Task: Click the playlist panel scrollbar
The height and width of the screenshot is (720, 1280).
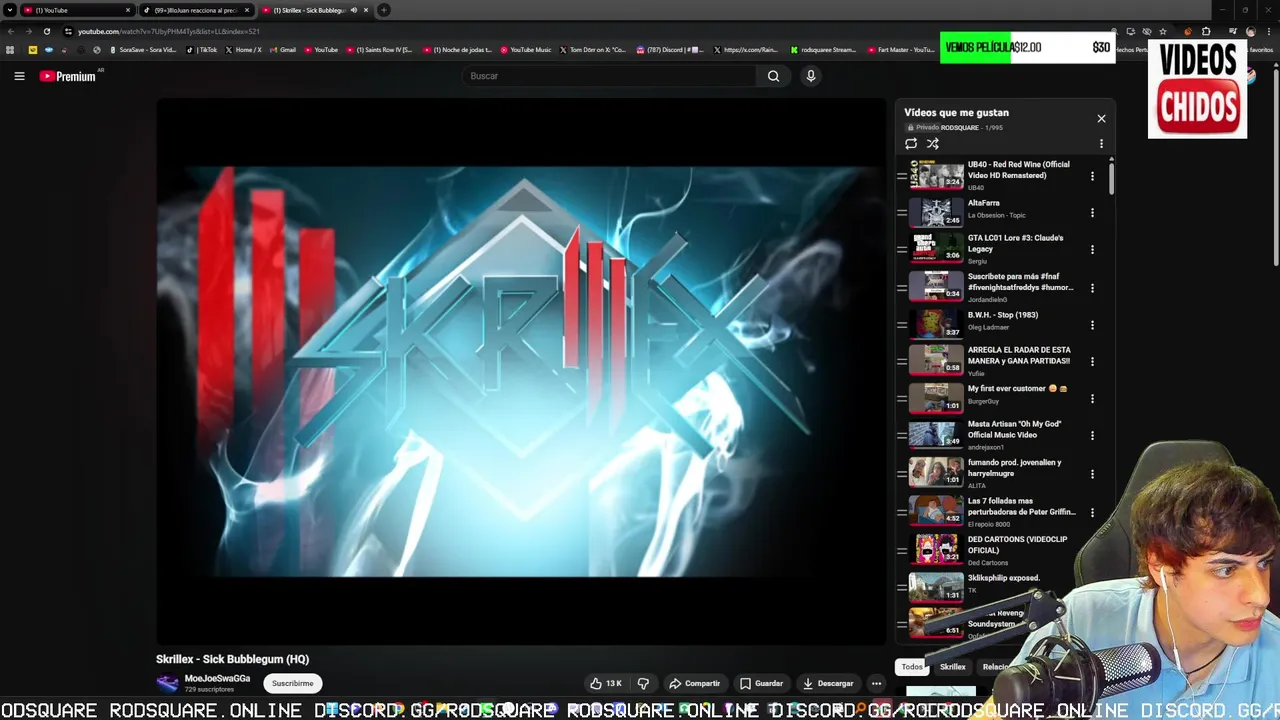Action: coord(1111,178)
